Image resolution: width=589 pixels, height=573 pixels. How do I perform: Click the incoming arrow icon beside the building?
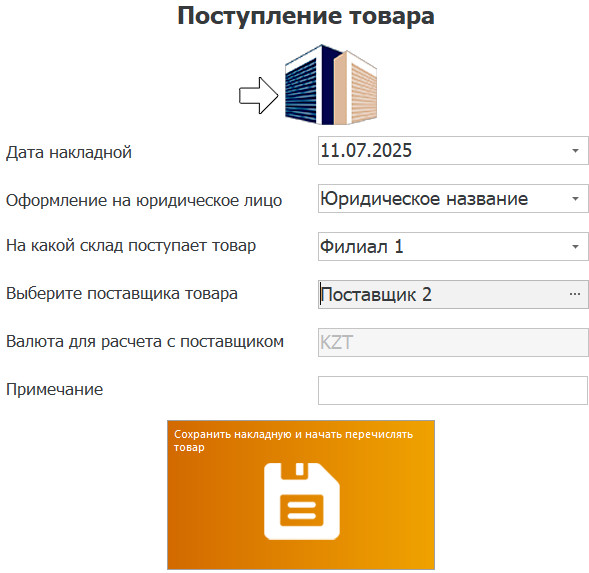(259, 95)
